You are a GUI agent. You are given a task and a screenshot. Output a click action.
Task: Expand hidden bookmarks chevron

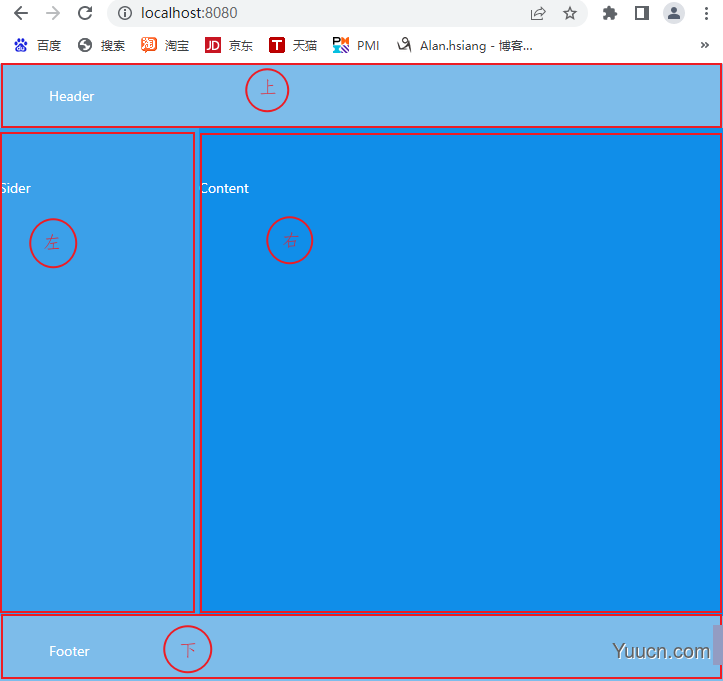coord(705,45)
